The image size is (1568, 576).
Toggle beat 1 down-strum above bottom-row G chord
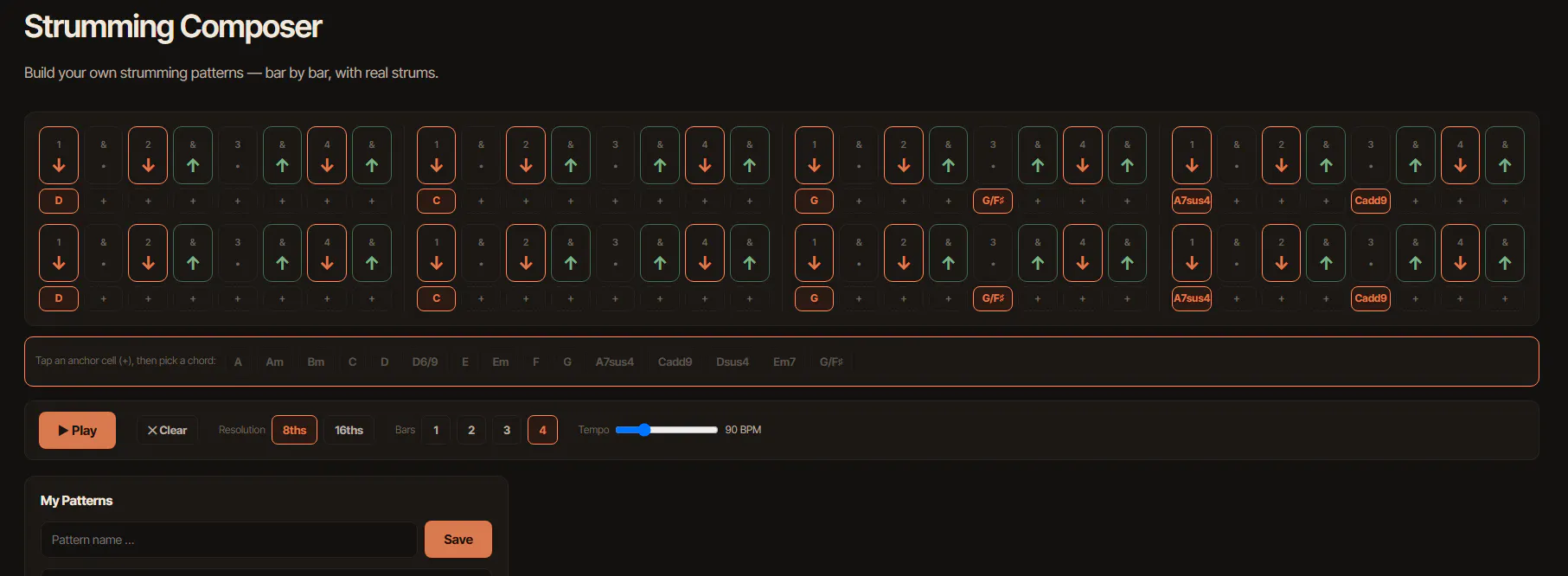(814, 253)
